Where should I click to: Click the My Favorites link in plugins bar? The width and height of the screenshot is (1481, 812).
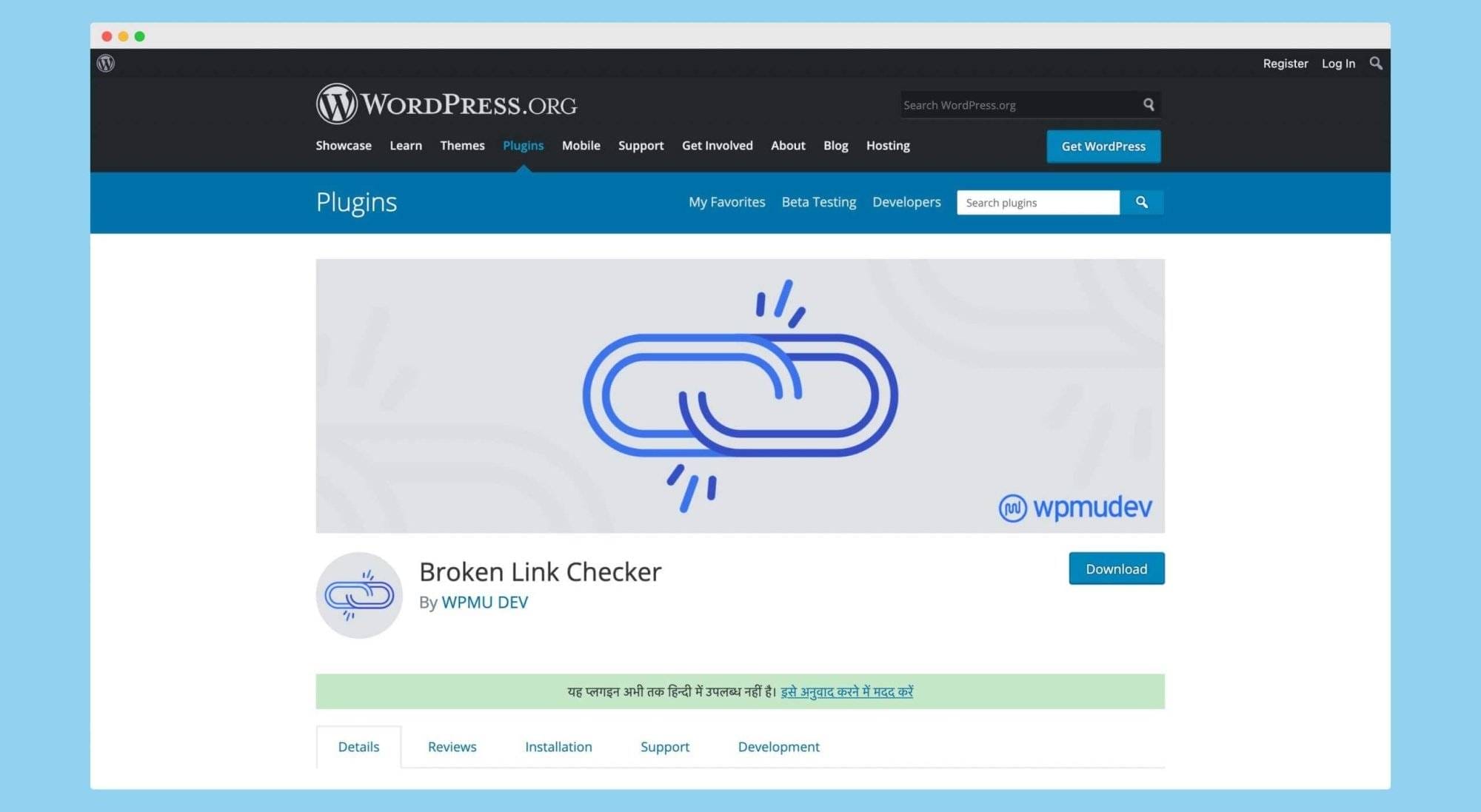726,201
